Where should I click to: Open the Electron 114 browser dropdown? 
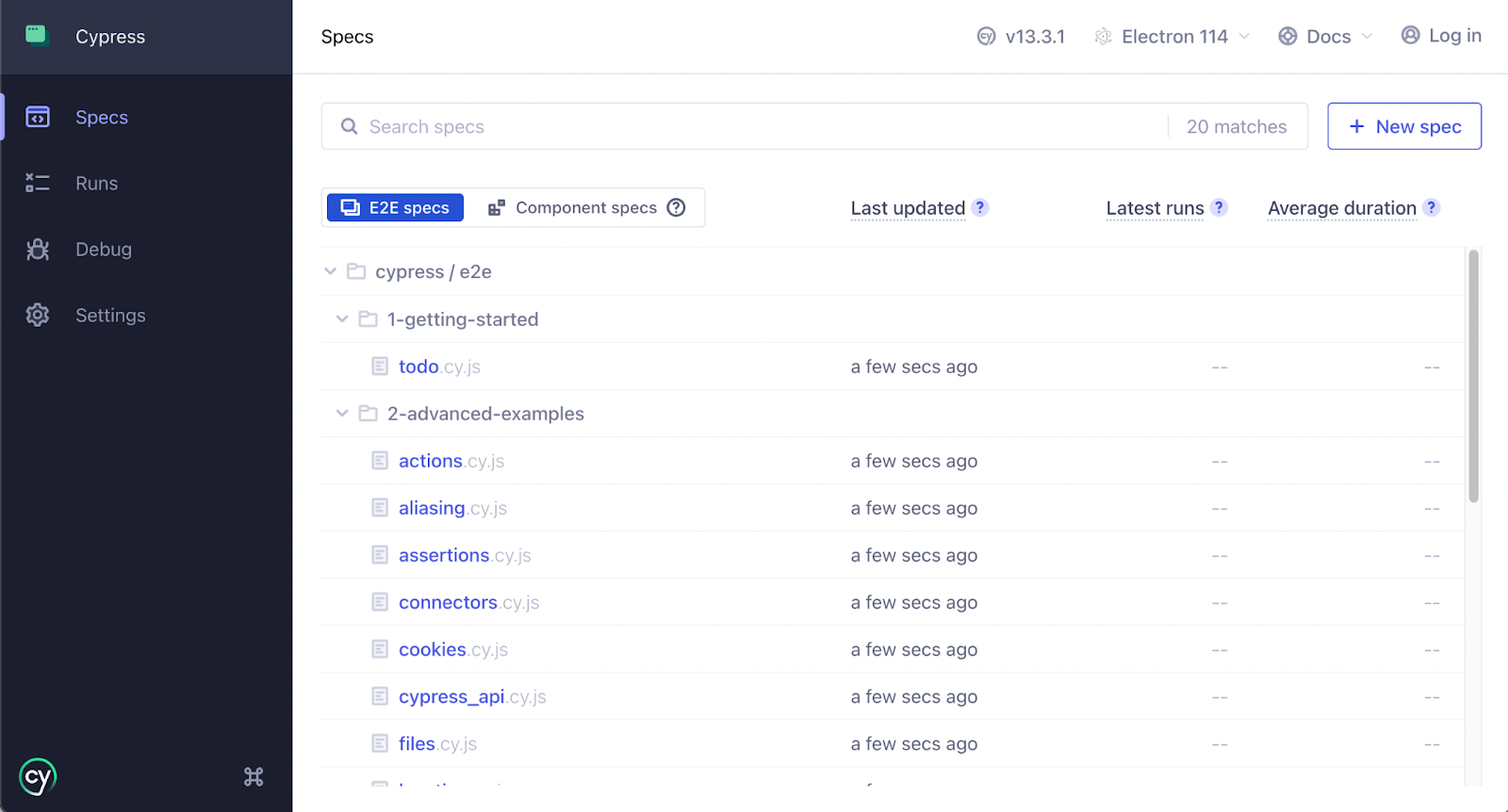[x=1172, y=37]
